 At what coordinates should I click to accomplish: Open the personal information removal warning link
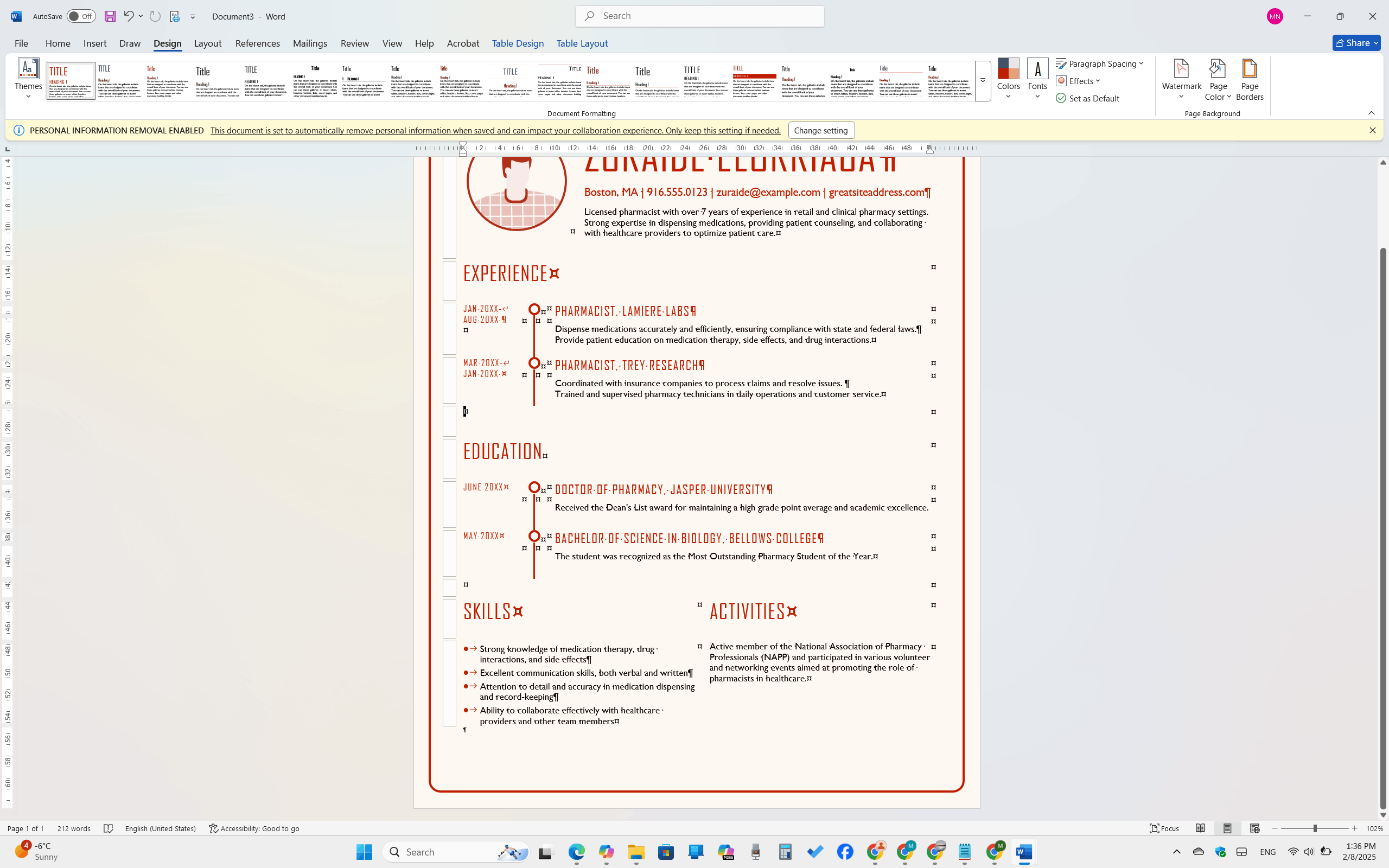click(x=495, y=130)
